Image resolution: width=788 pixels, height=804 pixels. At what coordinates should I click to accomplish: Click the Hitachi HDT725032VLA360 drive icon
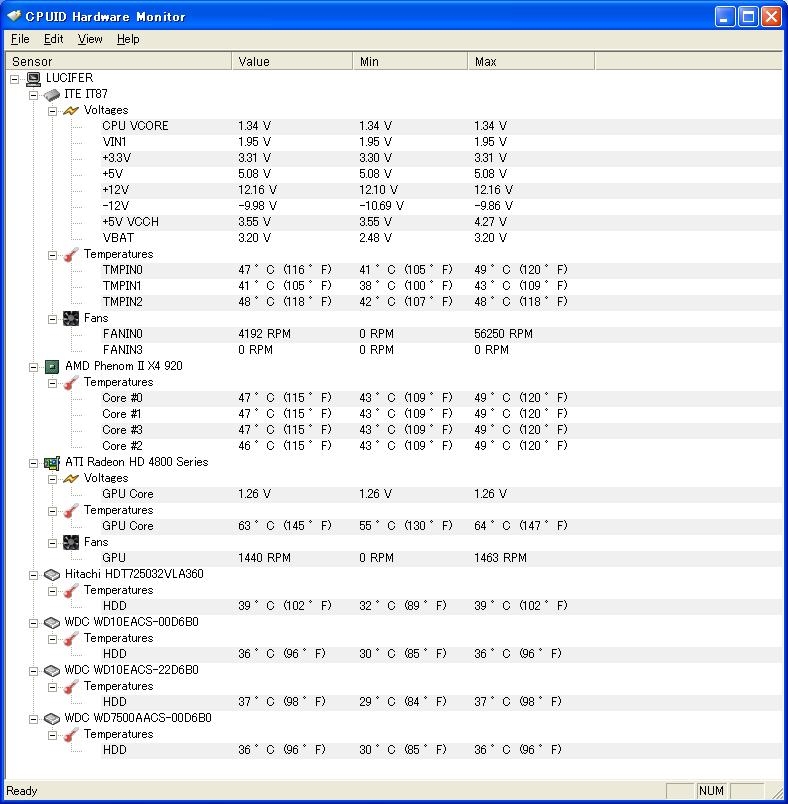(x=52, y=575)
